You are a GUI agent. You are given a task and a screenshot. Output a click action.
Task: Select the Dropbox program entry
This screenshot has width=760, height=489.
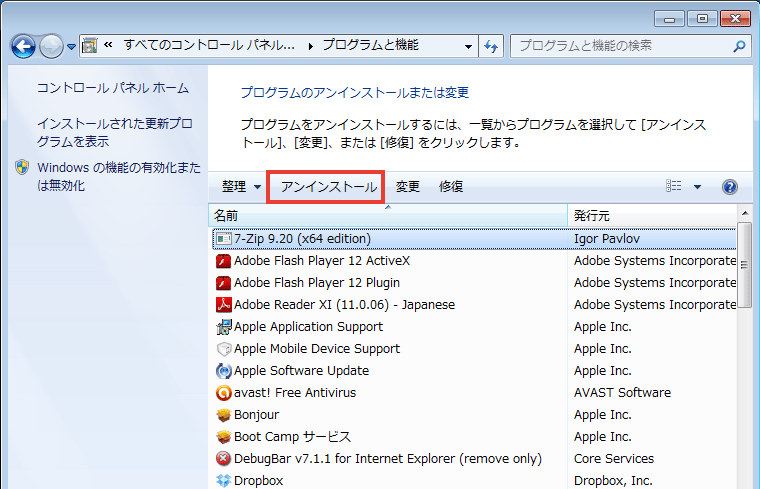pyautogui.click(x=475, y=480)
